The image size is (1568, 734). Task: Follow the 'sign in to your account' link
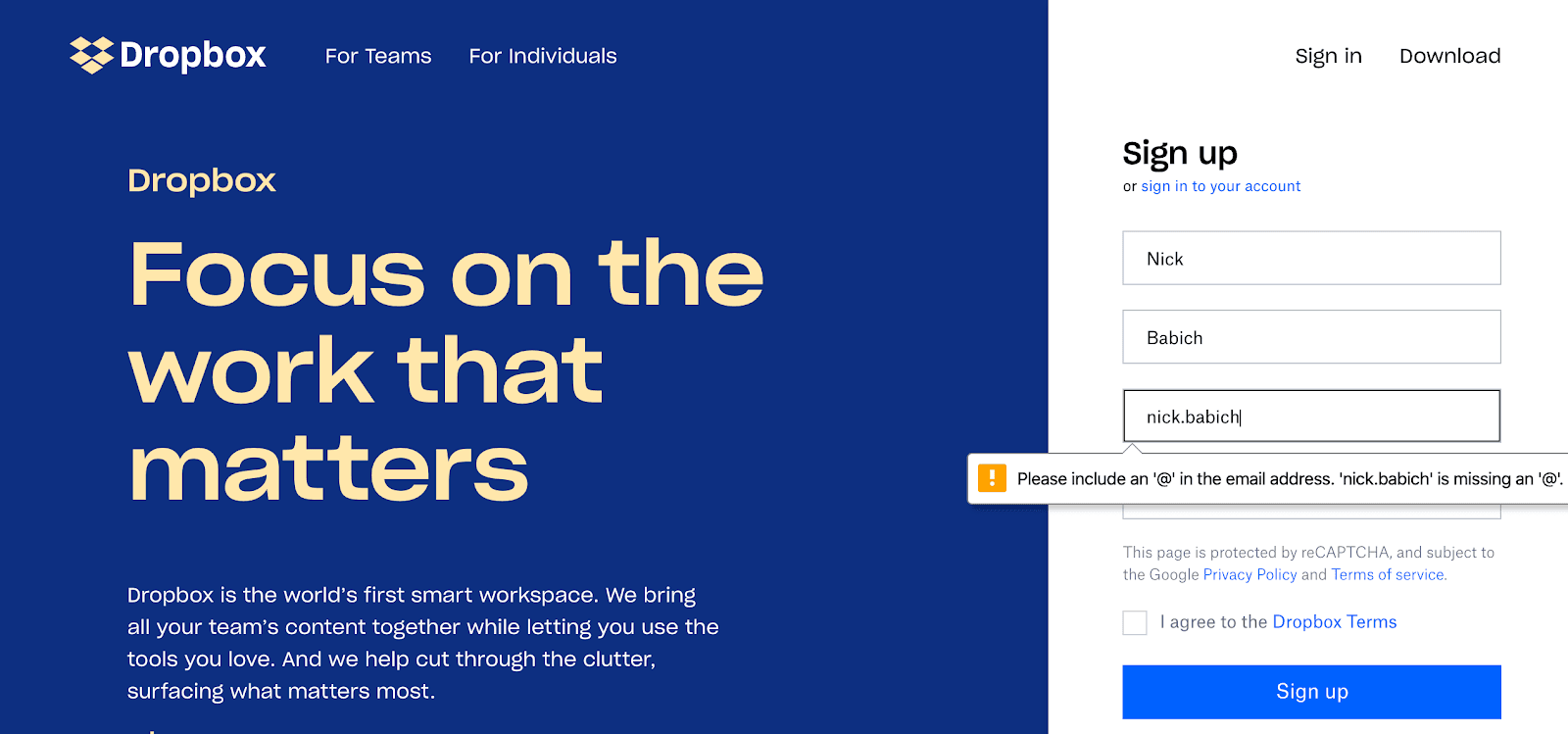tap(1220, 186)
